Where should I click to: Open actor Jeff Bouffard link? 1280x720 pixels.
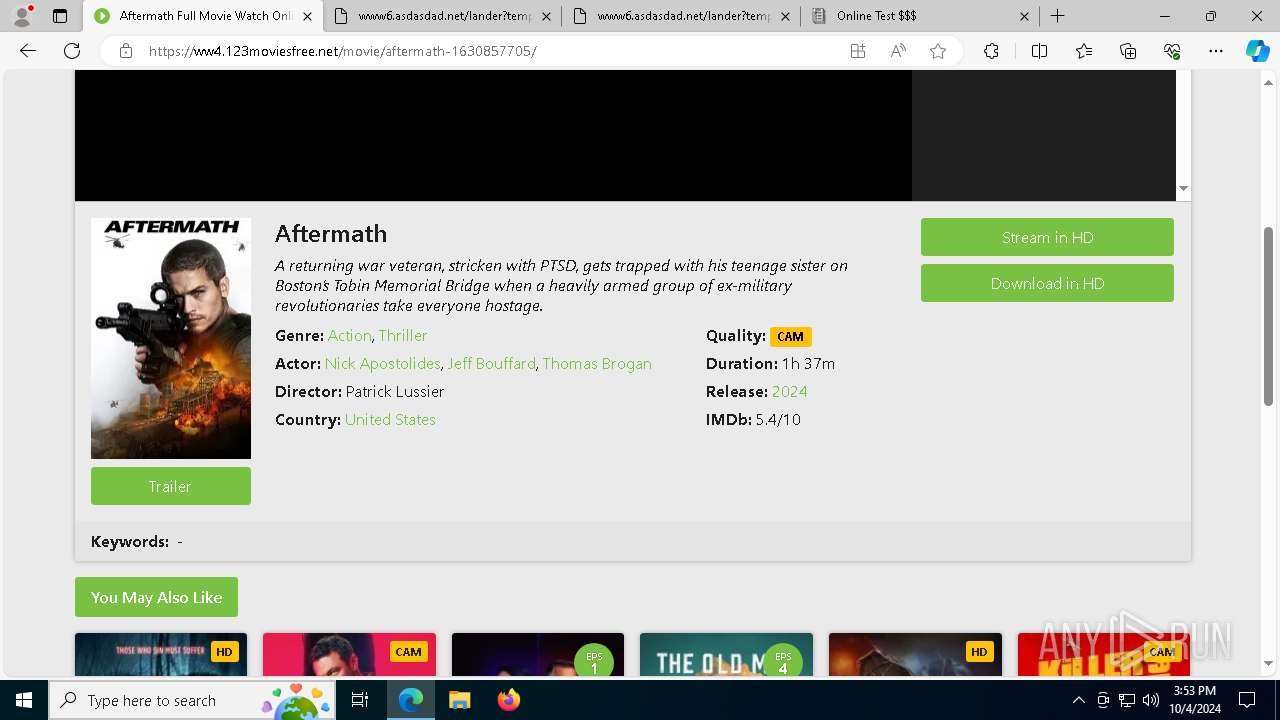[x=491, y=364]
